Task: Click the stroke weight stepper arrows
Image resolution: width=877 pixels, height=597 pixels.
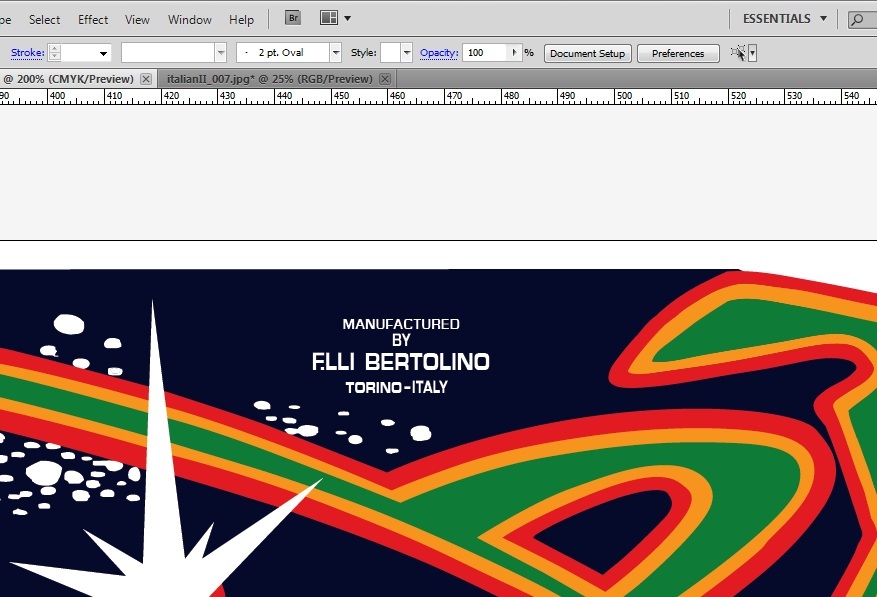Action: 55,53
